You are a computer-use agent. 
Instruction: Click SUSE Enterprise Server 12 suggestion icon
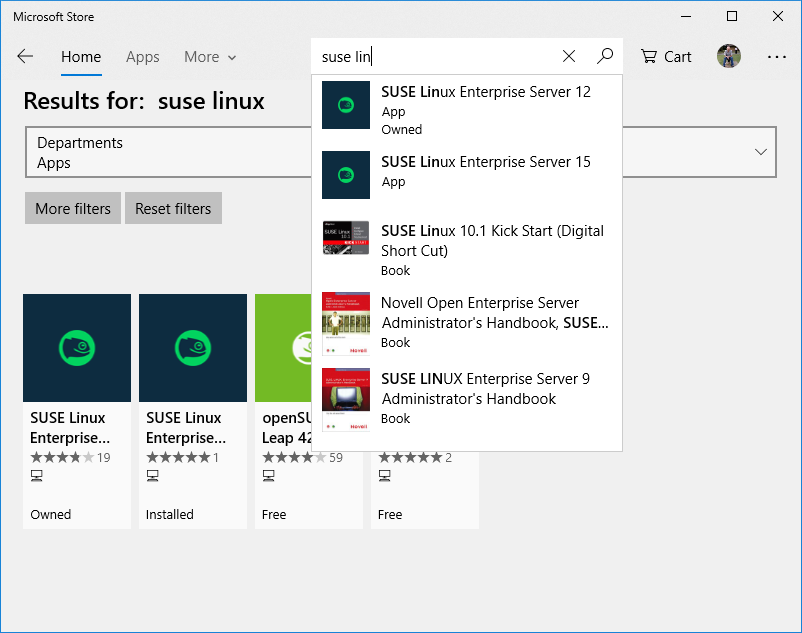click(346, 105)
